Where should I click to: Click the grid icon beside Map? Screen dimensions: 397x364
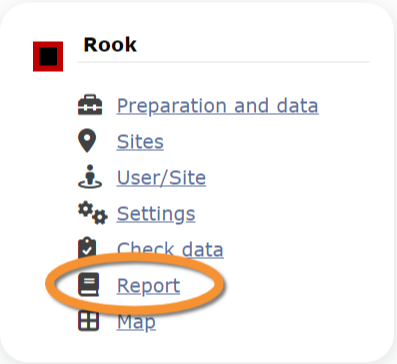click(88, 321)
